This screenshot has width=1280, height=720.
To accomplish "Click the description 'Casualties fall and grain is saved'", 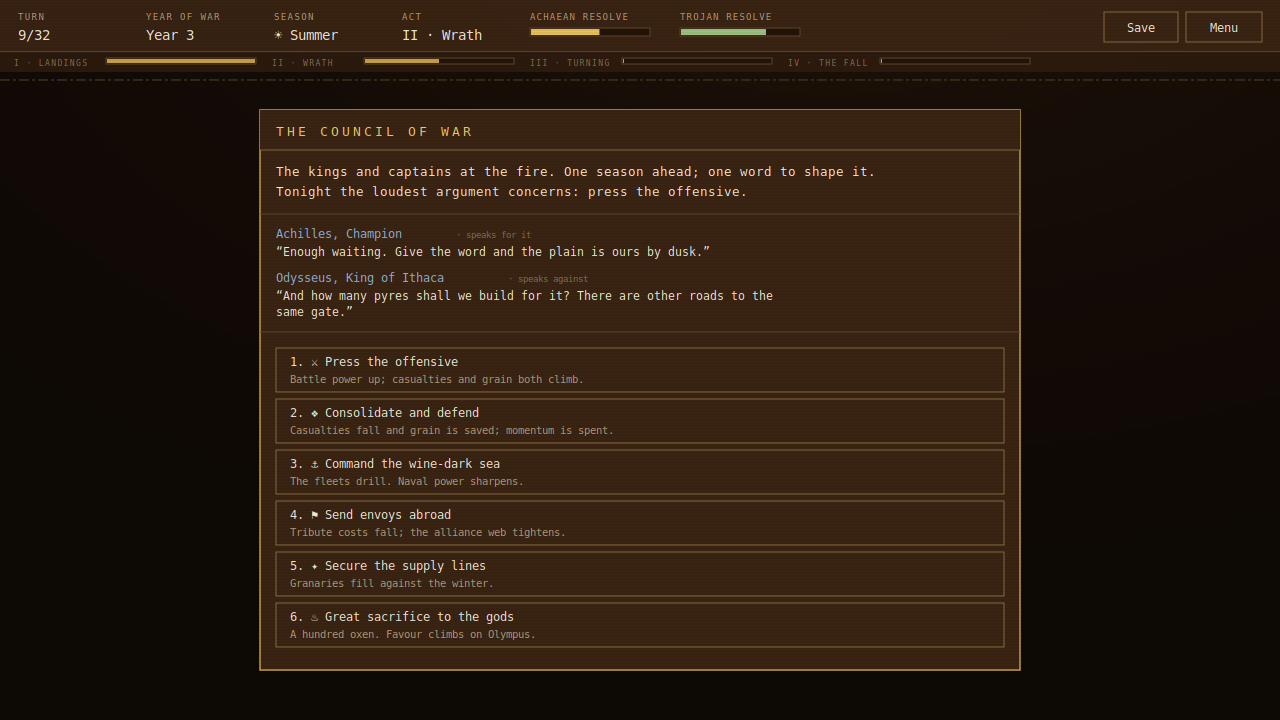I will coord(452,431).
